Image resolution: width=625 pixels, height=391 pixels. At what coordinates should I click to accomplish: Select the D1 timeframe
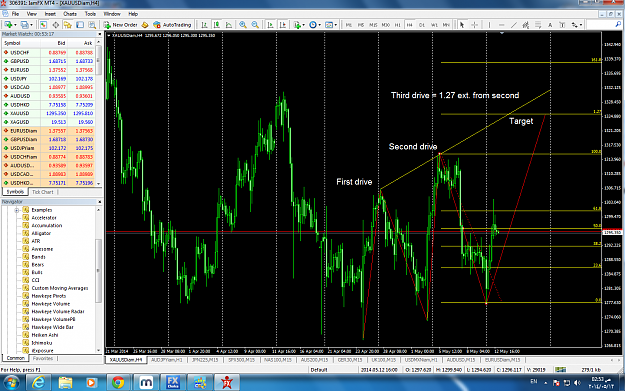click(x=422, y=25)
